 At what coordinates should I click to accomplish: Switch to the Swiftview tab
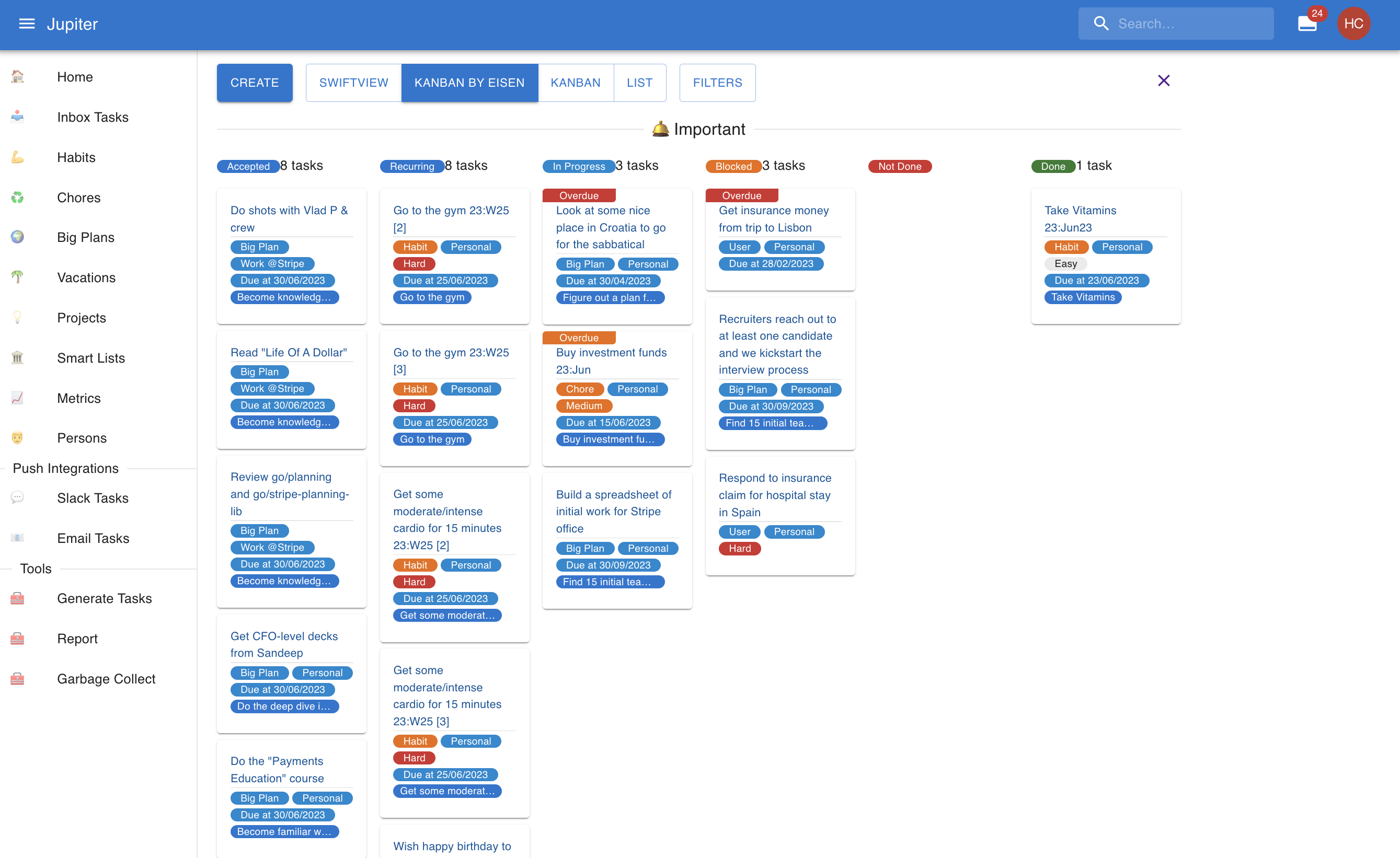(x=353, y=83)
